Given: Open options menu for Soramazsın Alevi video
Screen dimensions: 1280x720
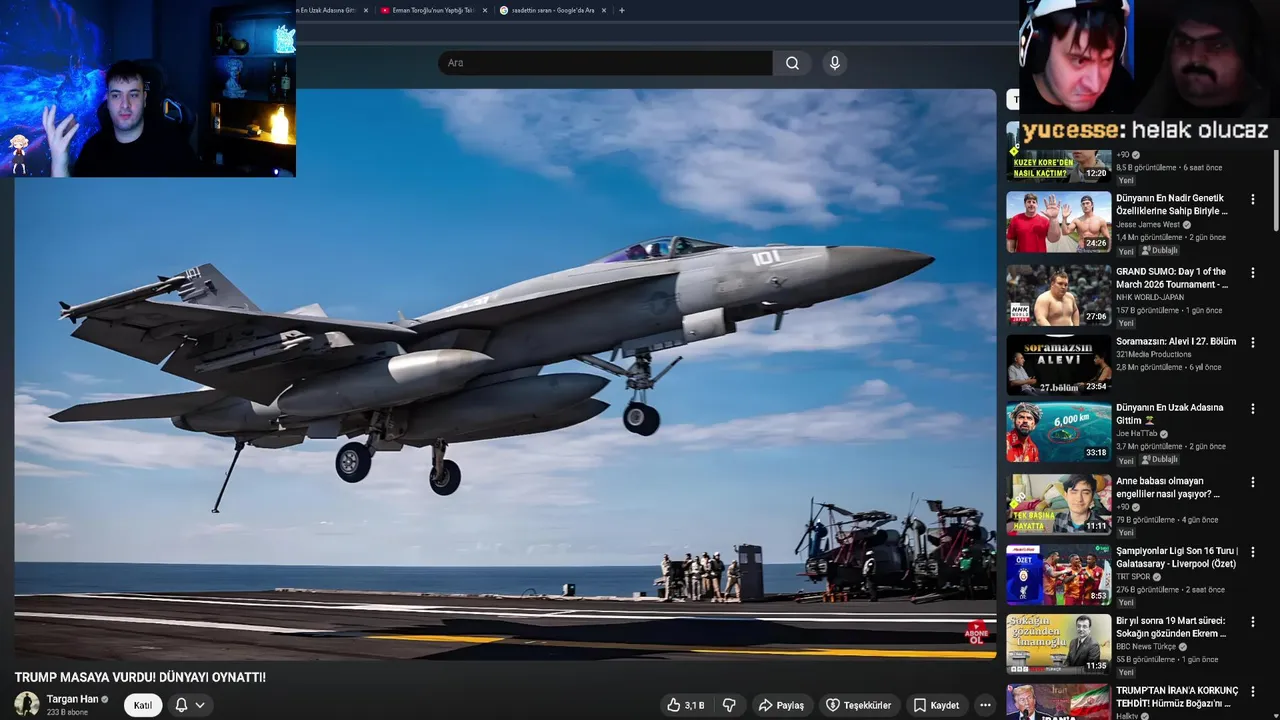Looking at the screenshot, I should tap(1252, 342).
